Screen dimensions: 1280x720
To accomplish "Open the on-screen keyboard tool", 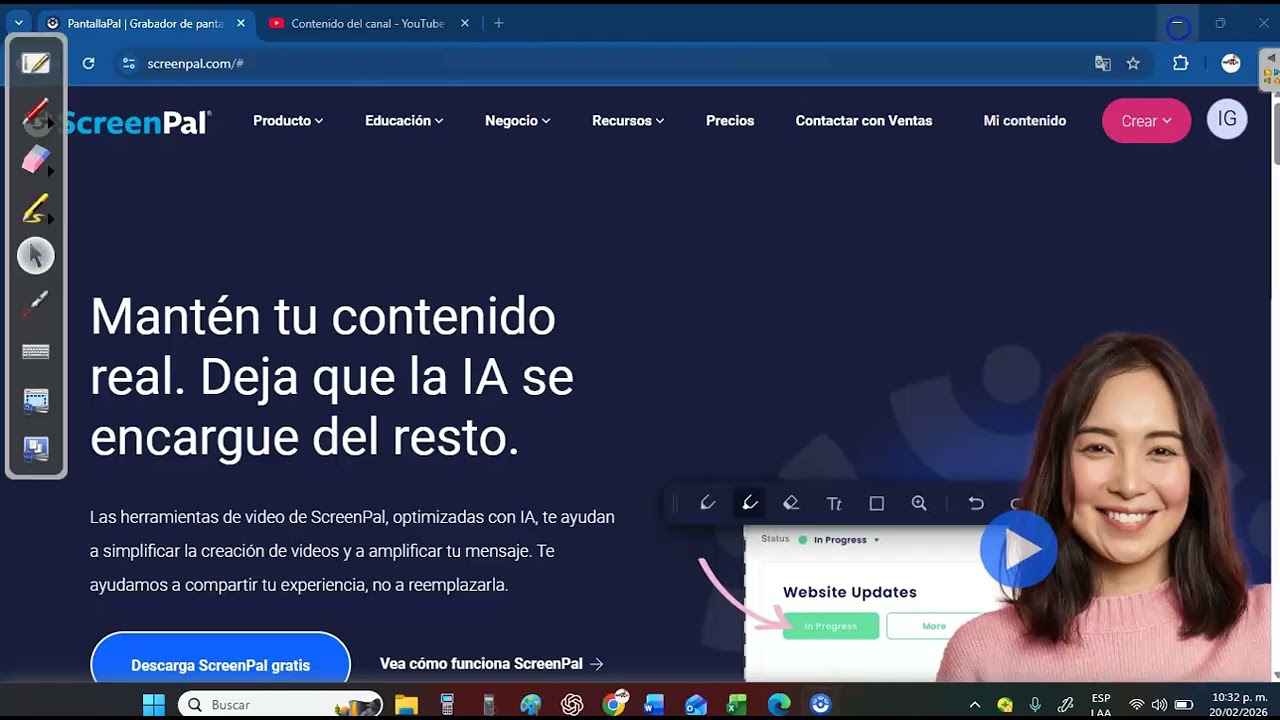I will [36, 352].
